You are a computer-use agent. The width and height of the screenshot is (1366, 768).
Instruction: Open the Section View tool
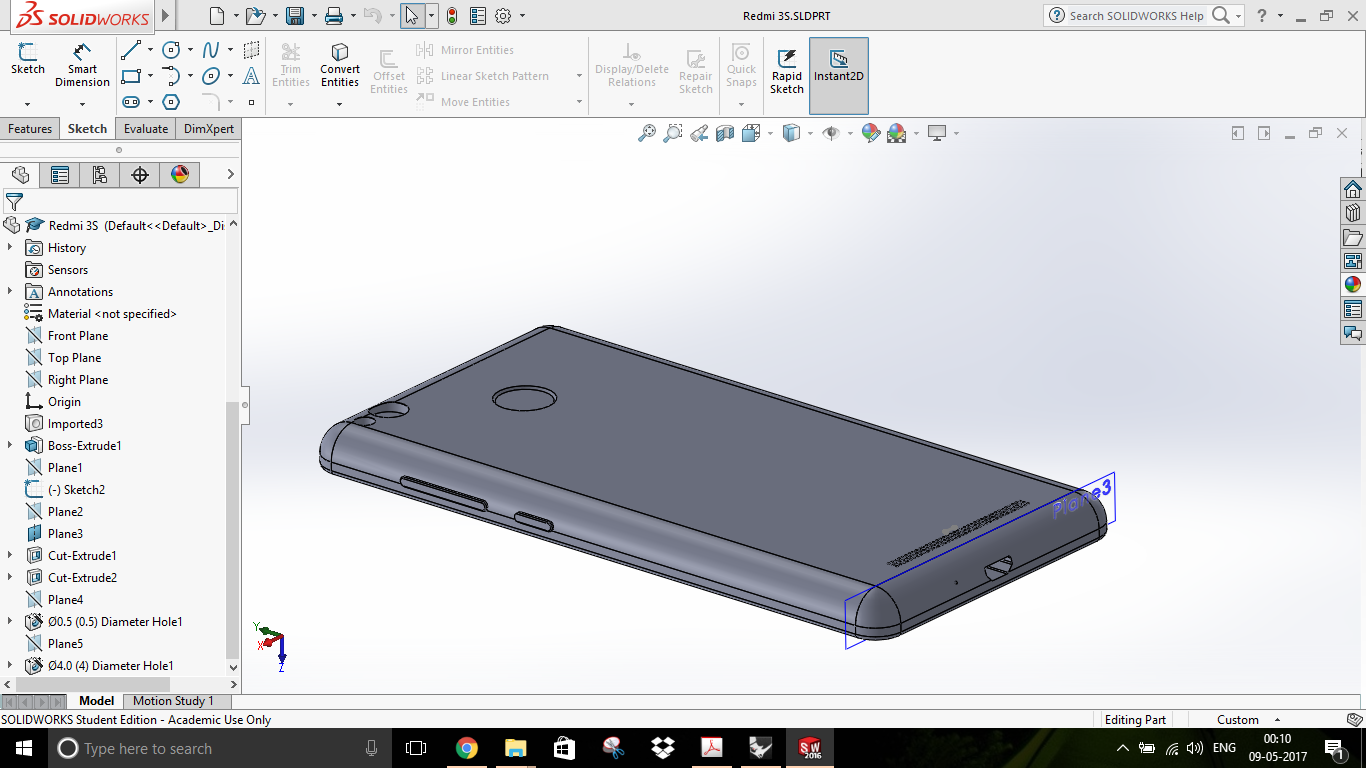(725, 133)
